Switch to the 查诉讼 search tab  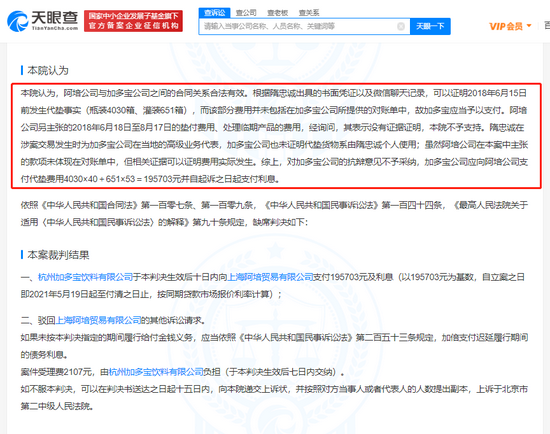click(x=214, y=13)
